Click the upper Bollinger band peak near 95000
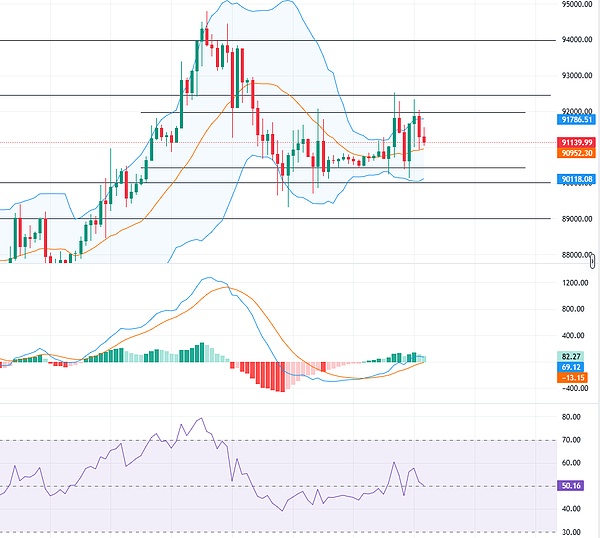Screen dimensions: 600x538 pos(287,2)
